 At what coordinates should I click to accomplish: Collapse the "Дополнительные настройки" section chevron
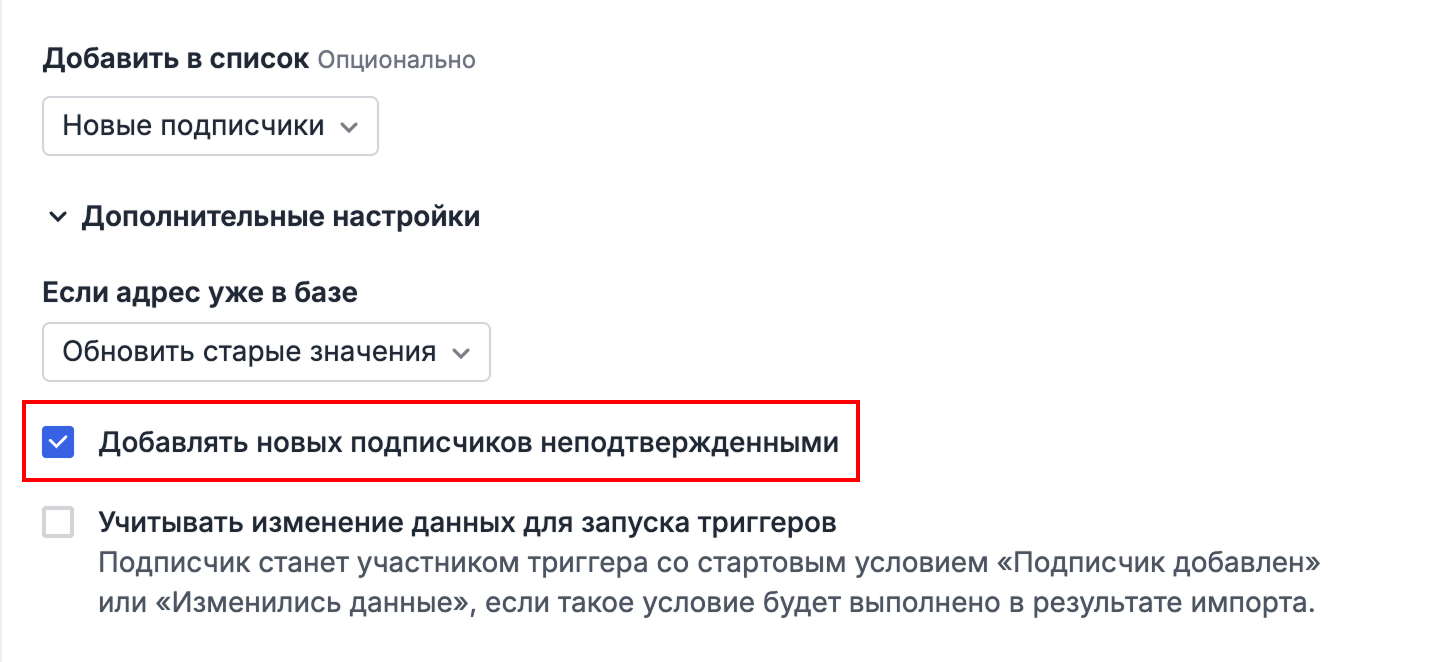58,217
